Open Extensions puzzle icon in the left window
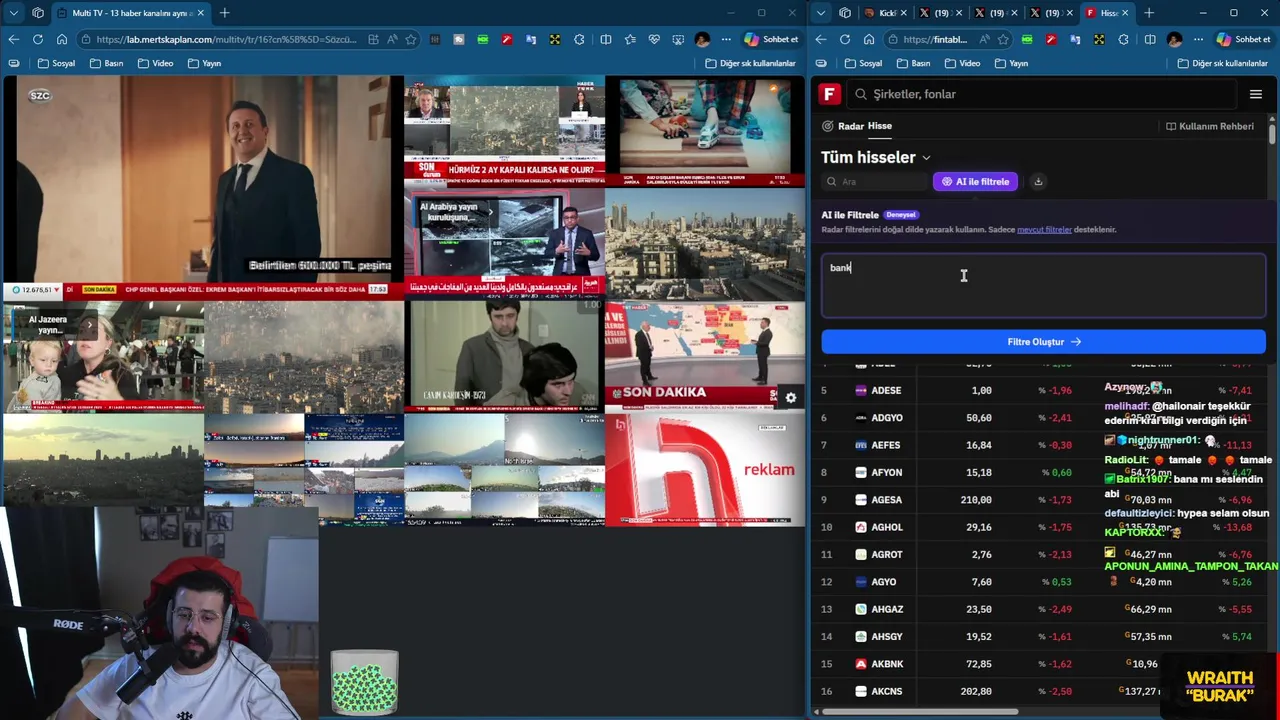The width and height of the screenshot is (1280, 720). (x=579, y=39)
